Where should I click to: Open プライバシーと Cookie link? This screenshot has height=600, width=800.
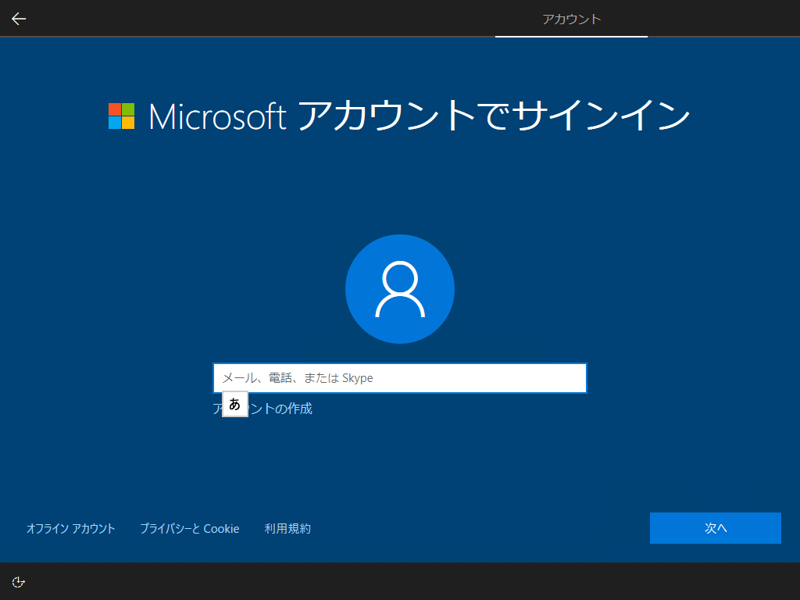point(190,529)
